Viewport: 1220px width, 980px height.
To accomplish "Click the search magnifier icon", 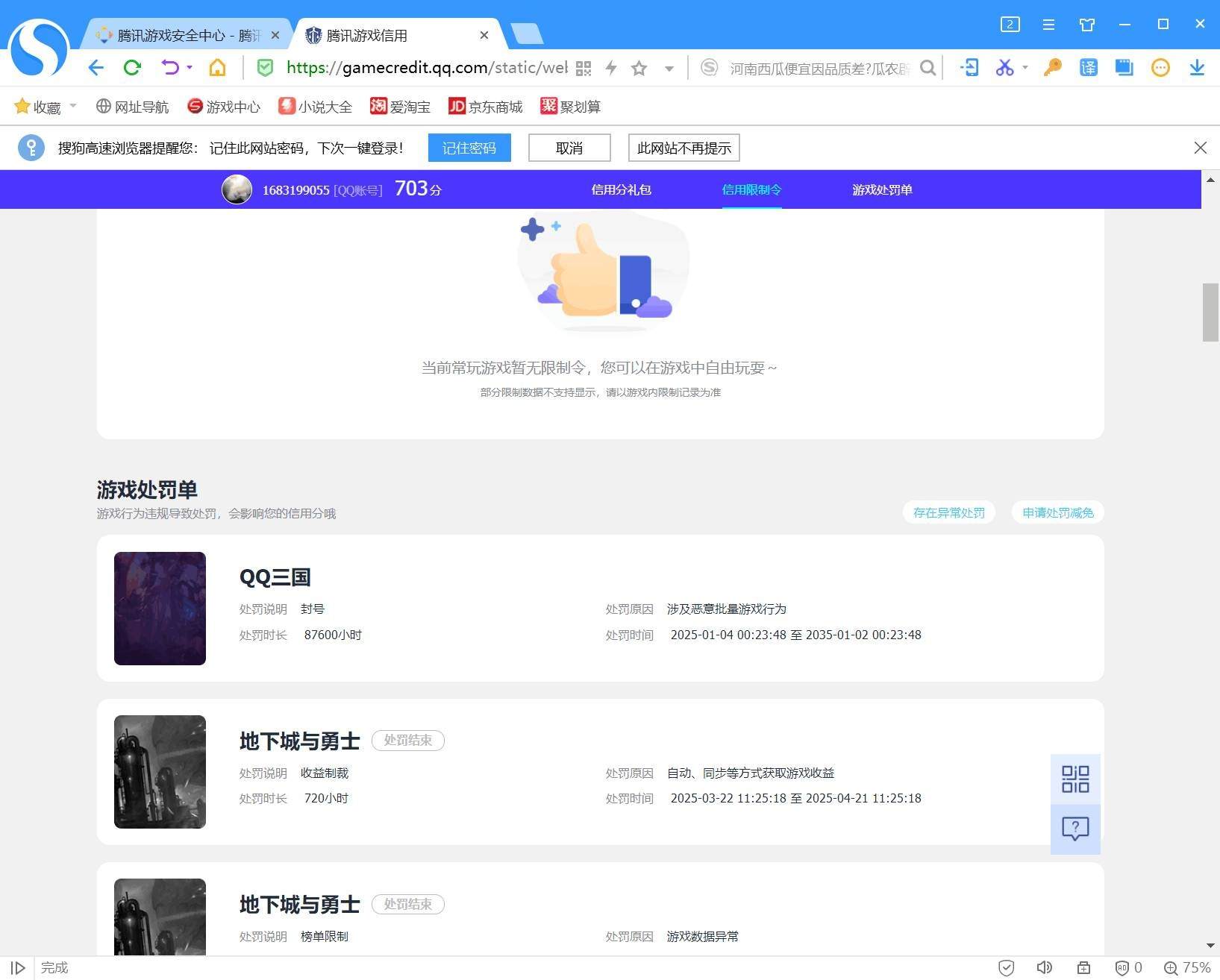I will point(927,69).
